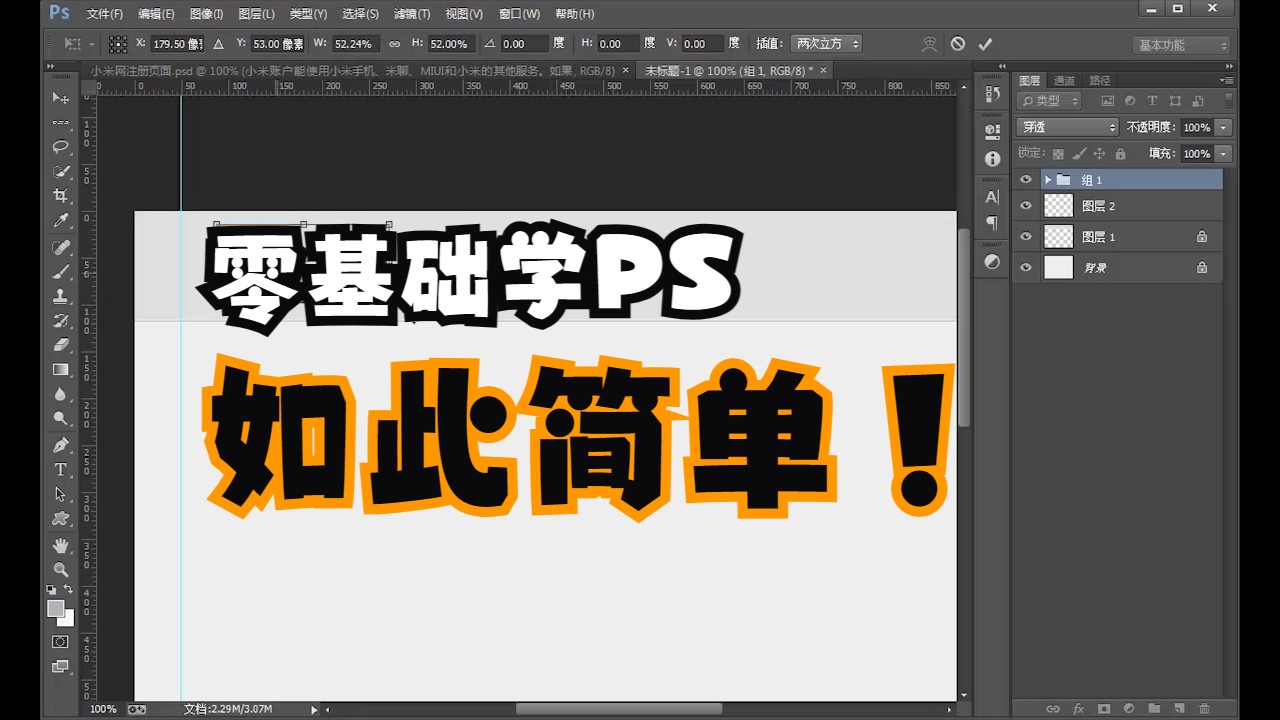Open the History panel icon
The width and height of the screenshot is (1280, 720).
(x=992, y=94)
